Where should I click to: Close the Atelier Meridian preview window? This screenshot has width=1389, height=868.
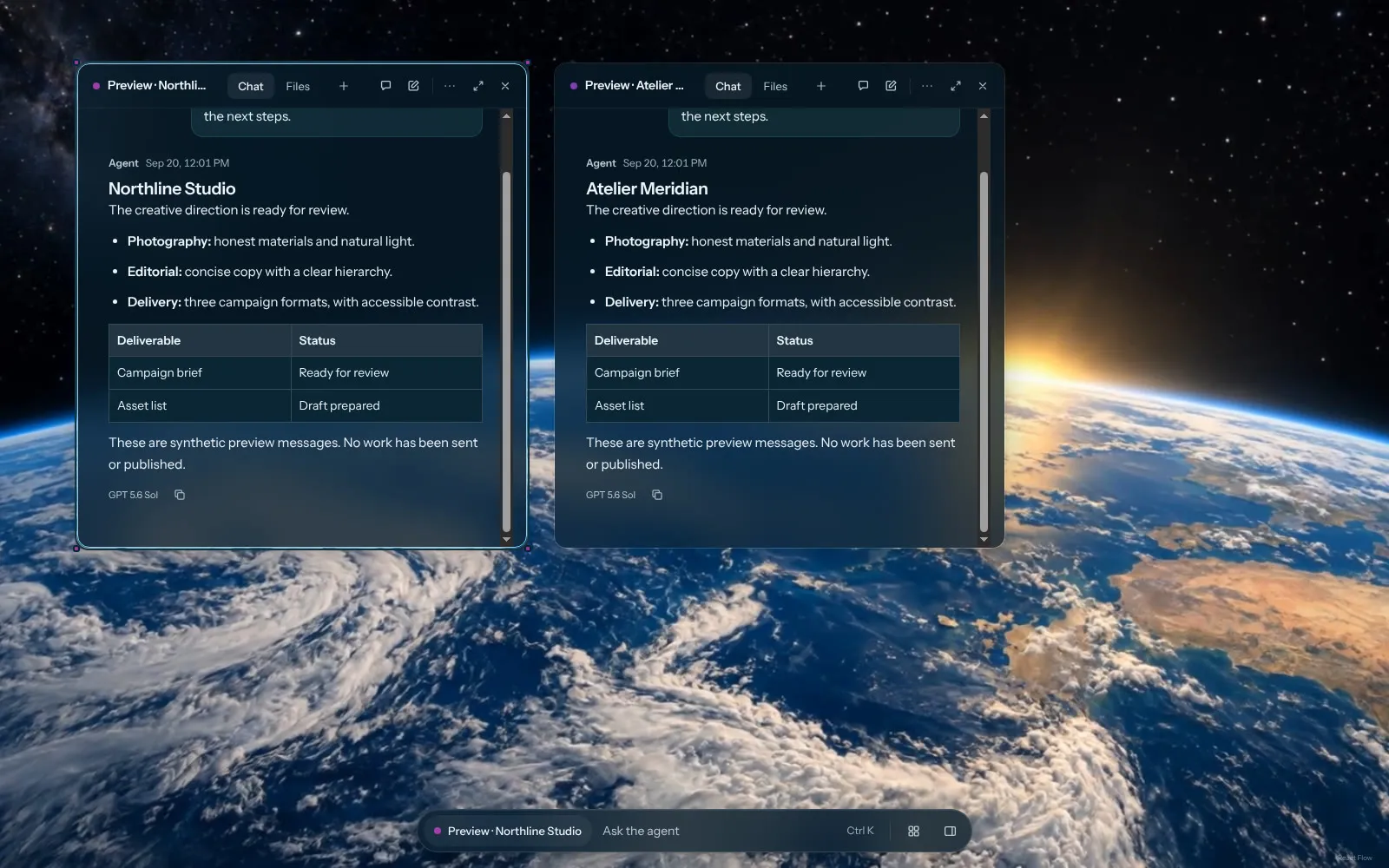pyautogui.click(x=983, y=86)
